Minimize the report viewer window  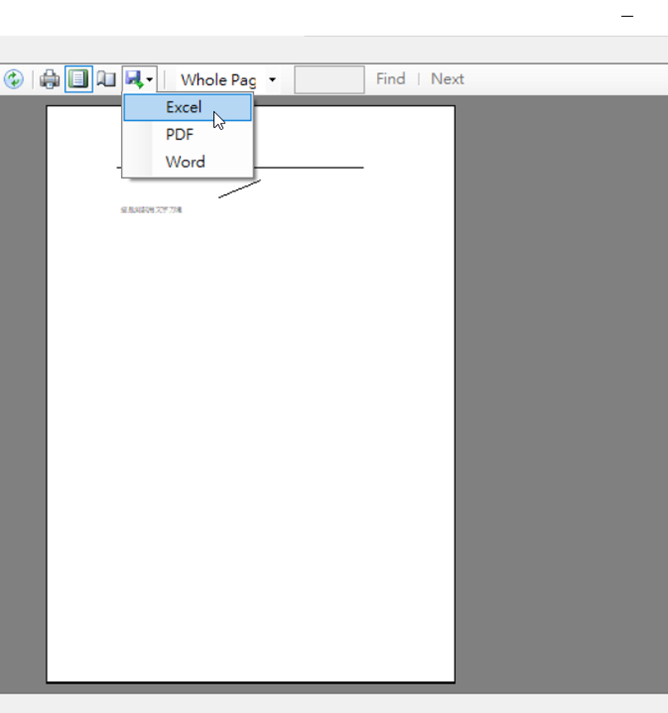pyautogui.click(x=627, y=16)
